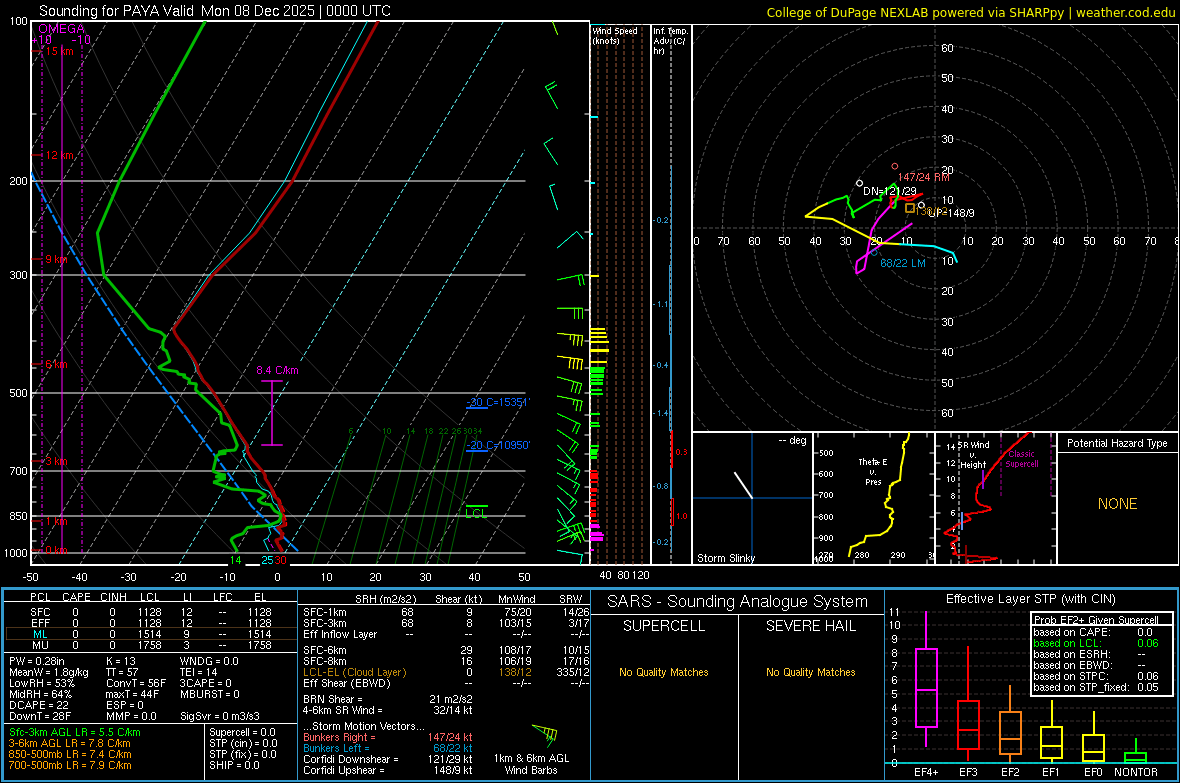Click the 'Inf. Temp. Adv.' column header

point(669,41)
